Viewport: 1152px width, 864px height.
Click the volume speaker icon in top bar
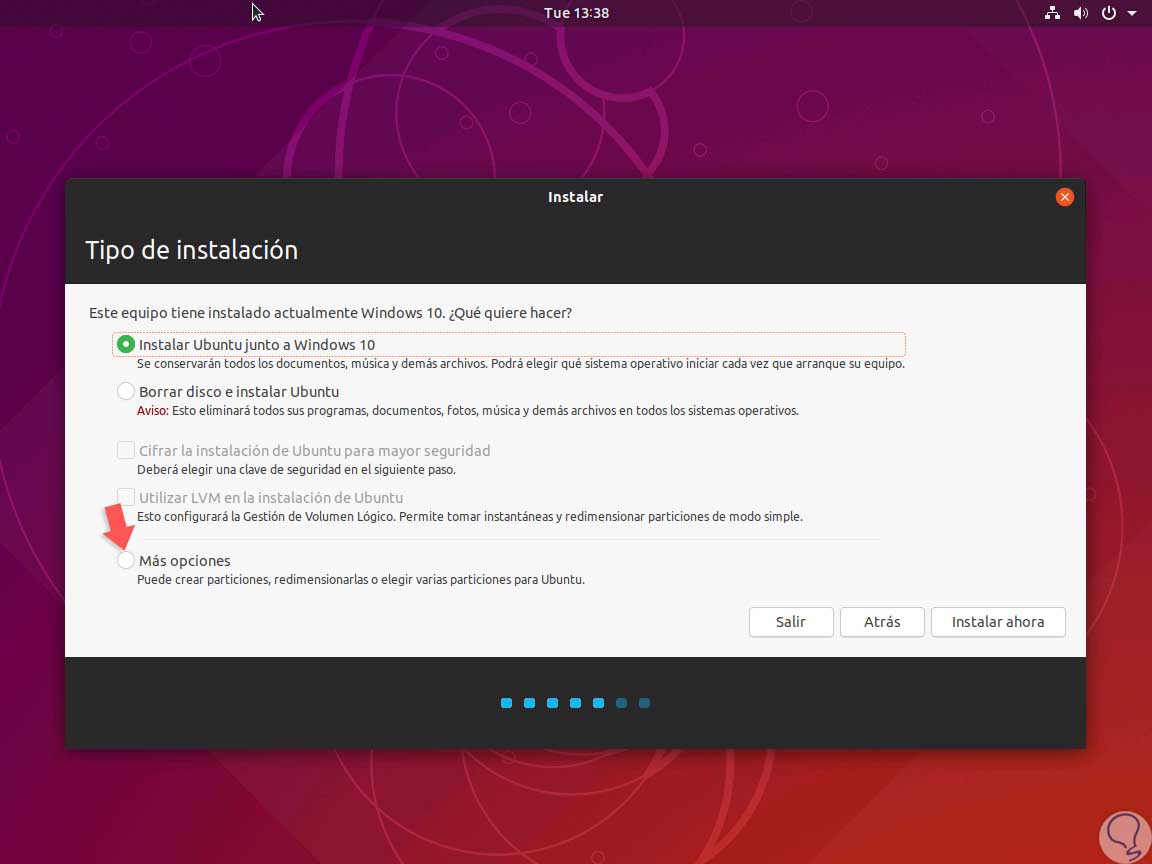tap(1080, 12)
